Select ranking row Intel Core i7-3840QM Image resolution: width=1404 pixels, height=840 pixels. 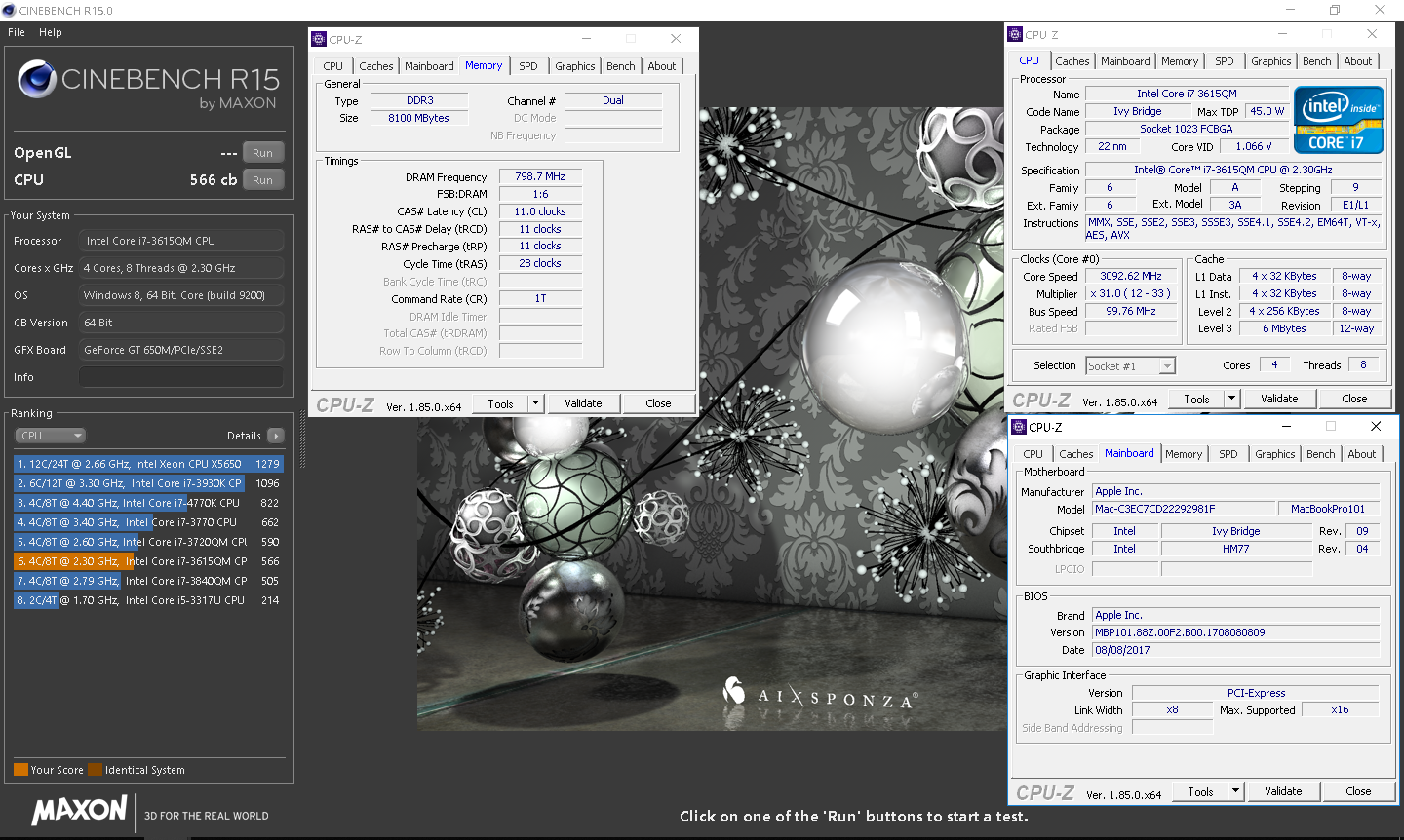point(148,581)
